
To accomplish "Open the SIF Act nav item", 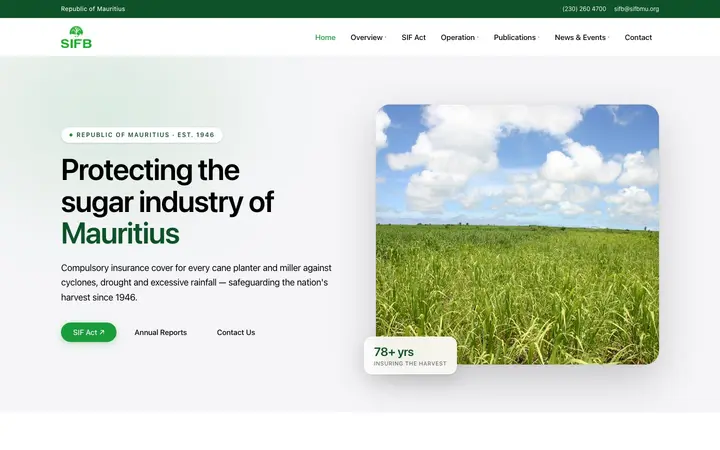I will (x=413, y=38).
